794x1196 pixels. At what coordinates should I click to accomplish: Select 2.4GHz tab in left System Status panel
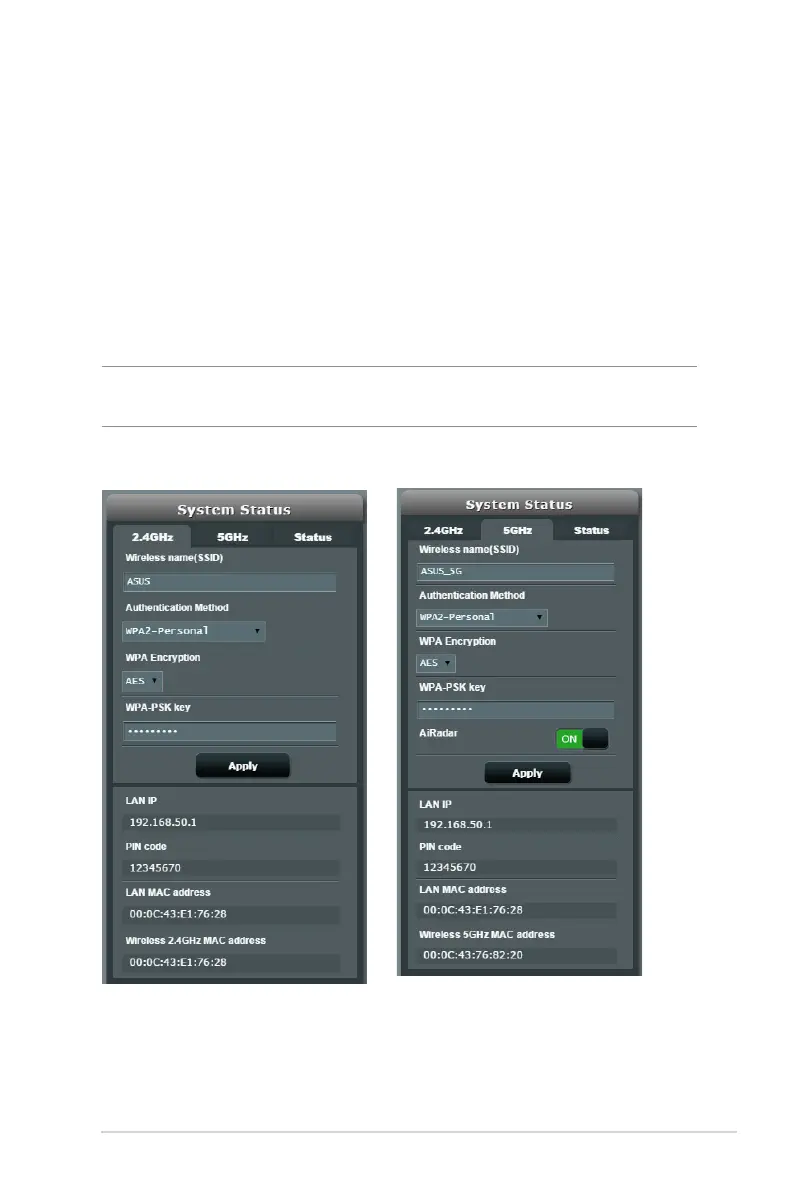(x=152, y=537)
